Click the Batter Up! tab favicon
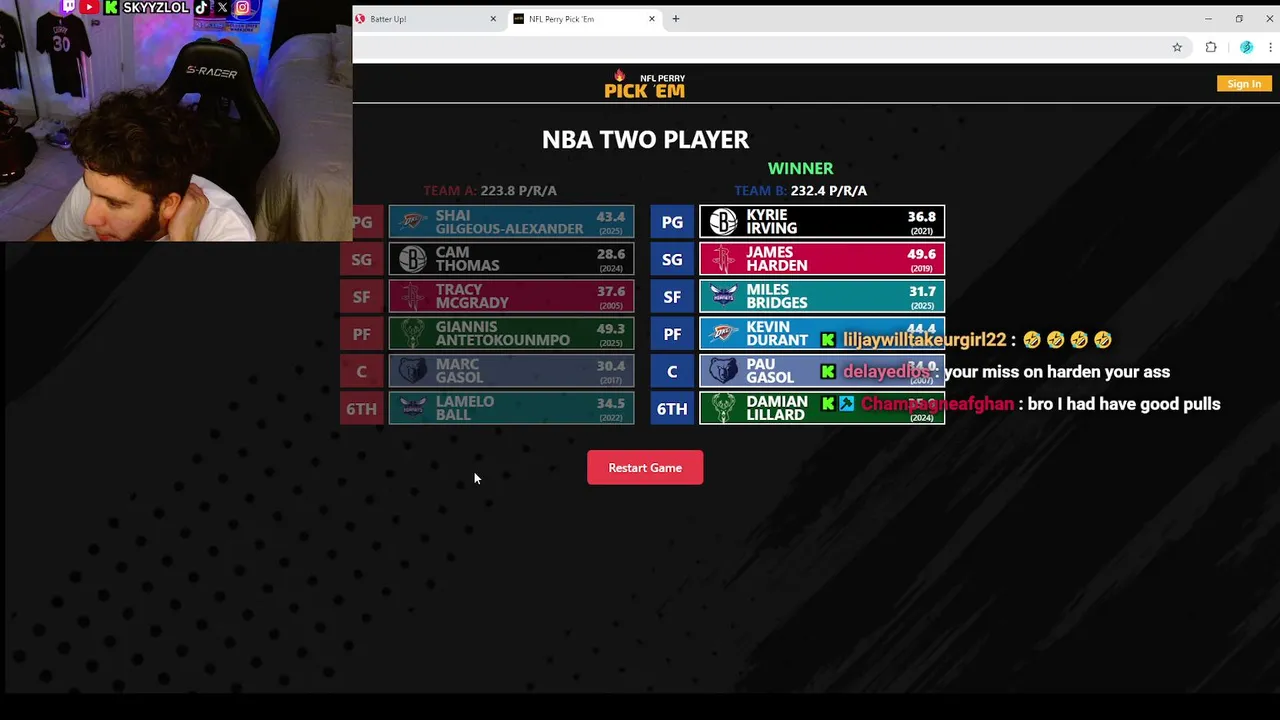Viewport: 1280px width, 720px height. pyautogui.click(x=360, y=19)
